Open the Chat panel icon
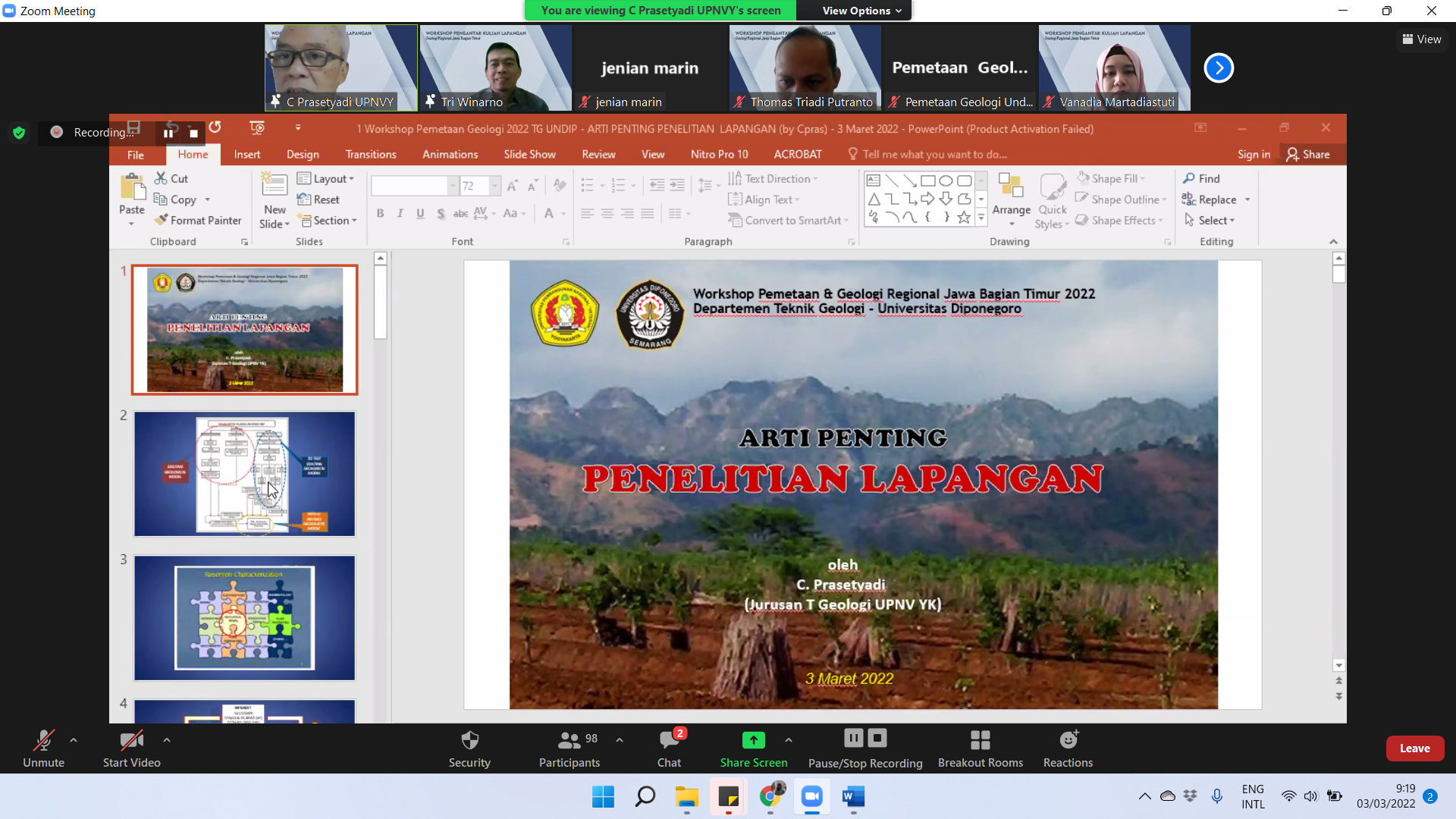Screen dimensions: 1456x819 coord(669,740)
